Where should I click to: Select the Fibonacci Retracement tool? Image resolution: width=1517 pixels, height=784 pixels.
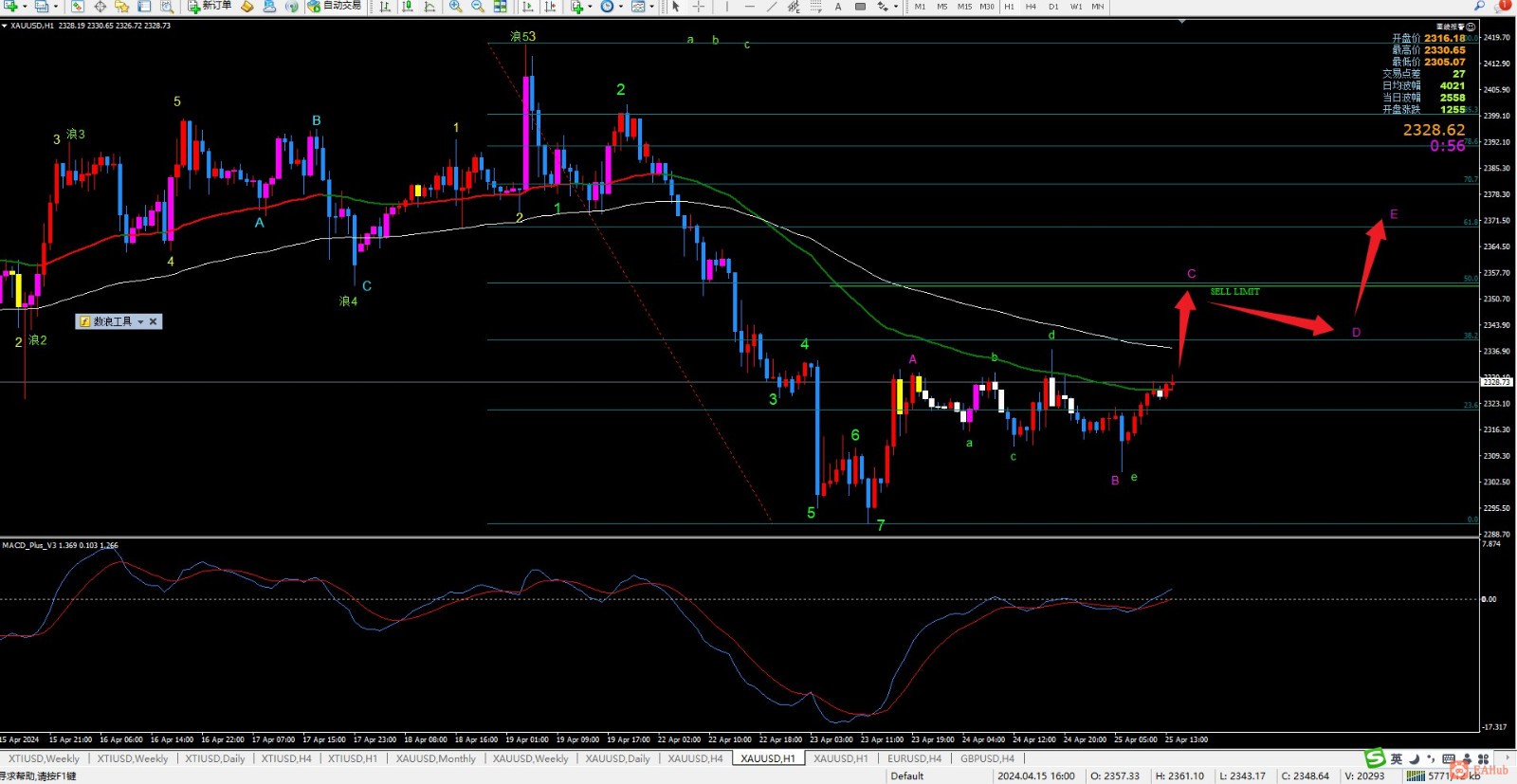click(816, 7)
